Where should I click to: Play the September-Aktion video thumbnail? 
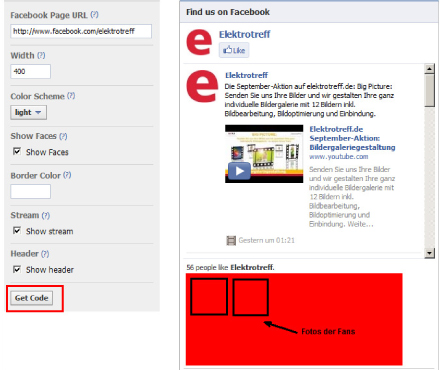pos(264,154)
